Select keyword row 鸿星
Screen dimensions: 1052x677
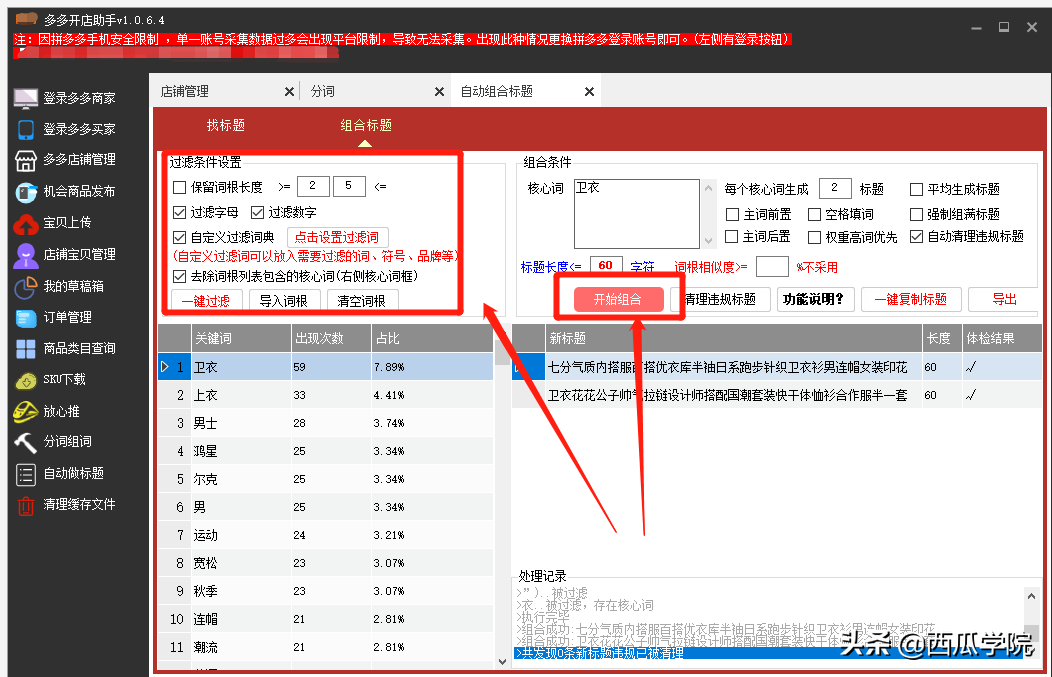[x=325, y=451]
